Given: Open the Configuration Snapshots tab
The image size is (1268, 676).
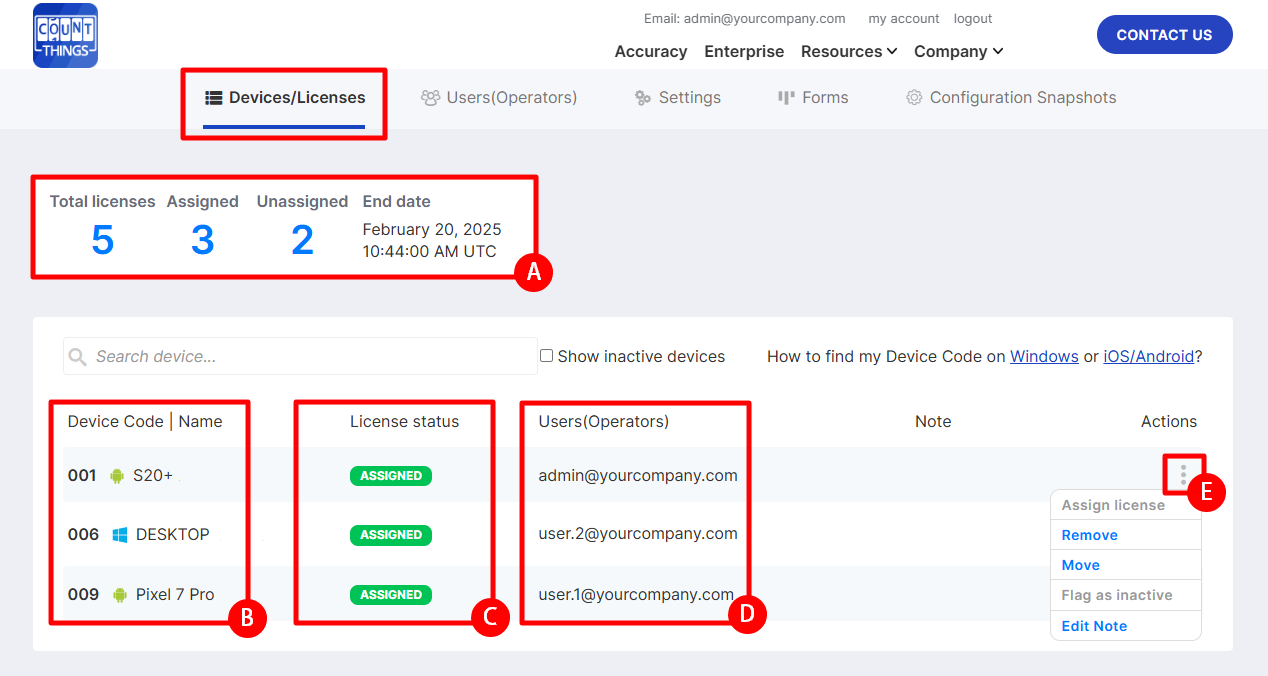Looking at the screenshot, I should (x=1010, y=98).
